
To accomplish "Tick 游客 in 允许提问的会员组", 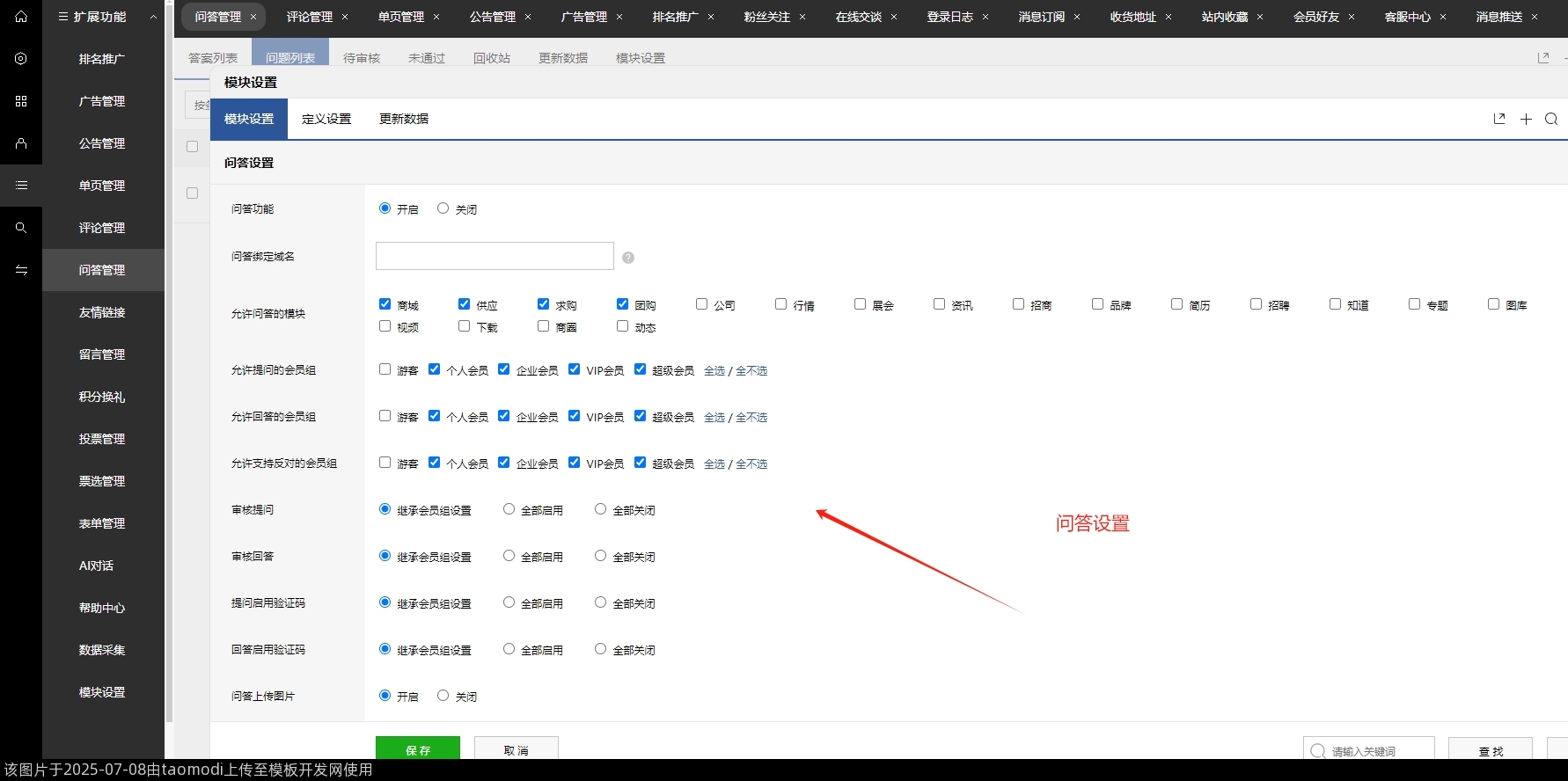I will tap(385, 369).
